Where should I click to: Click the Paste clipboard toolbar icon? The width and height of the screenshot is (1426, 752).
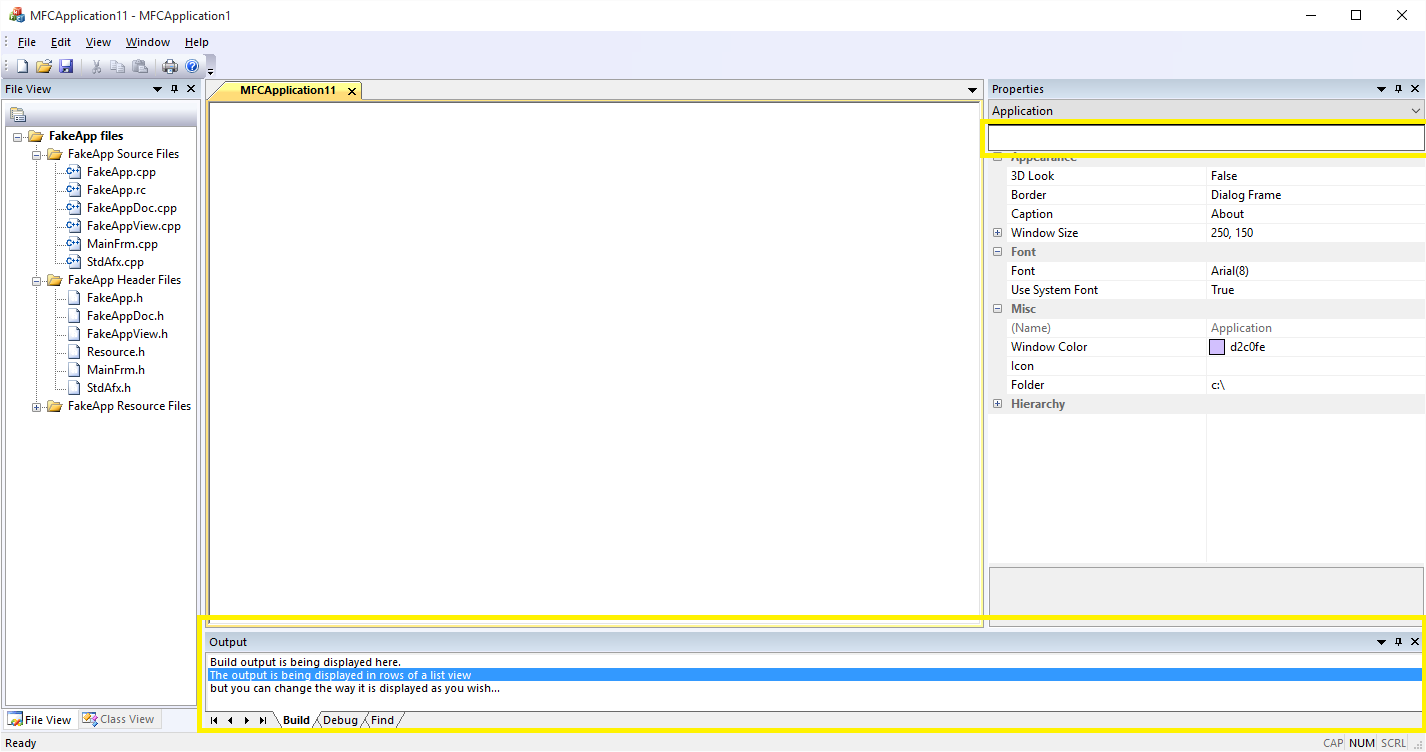tap(140, 66)
